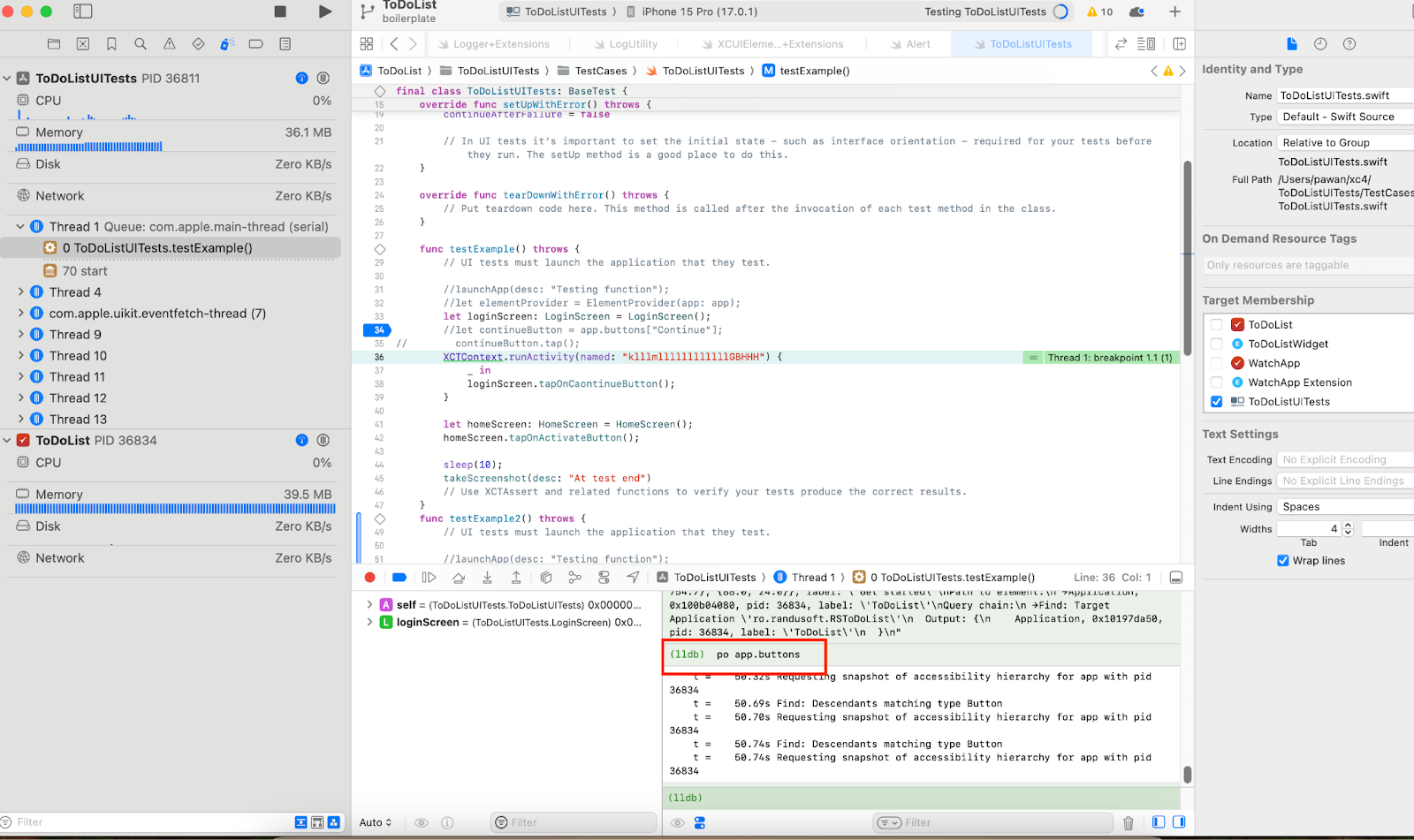1414x840 pixels.
Task: Open the Test navigator diamond icon
Action: pyautogui.click(x=198, y=44)
